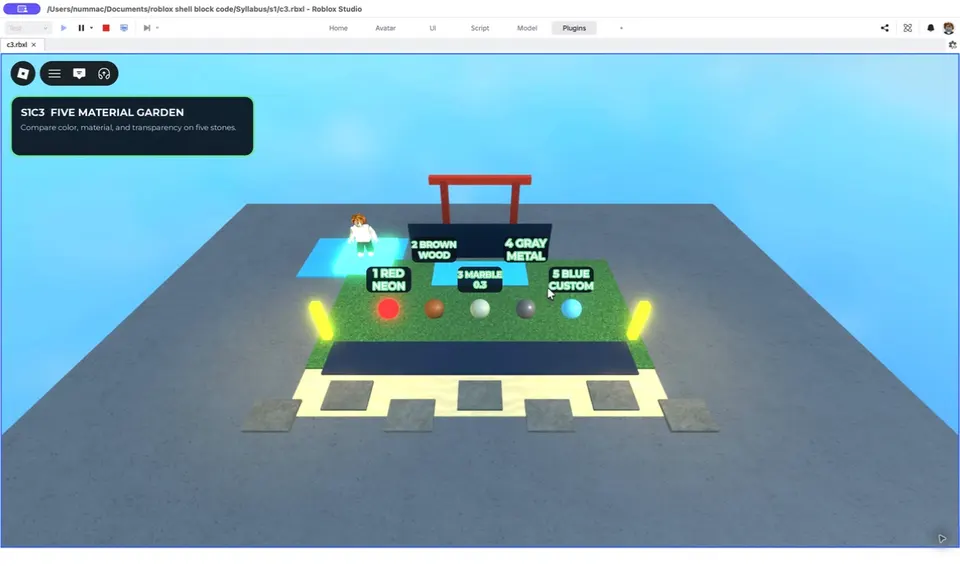Stop the playtest with red square
This screenshot has height=566, width=960.
[106, 28]
